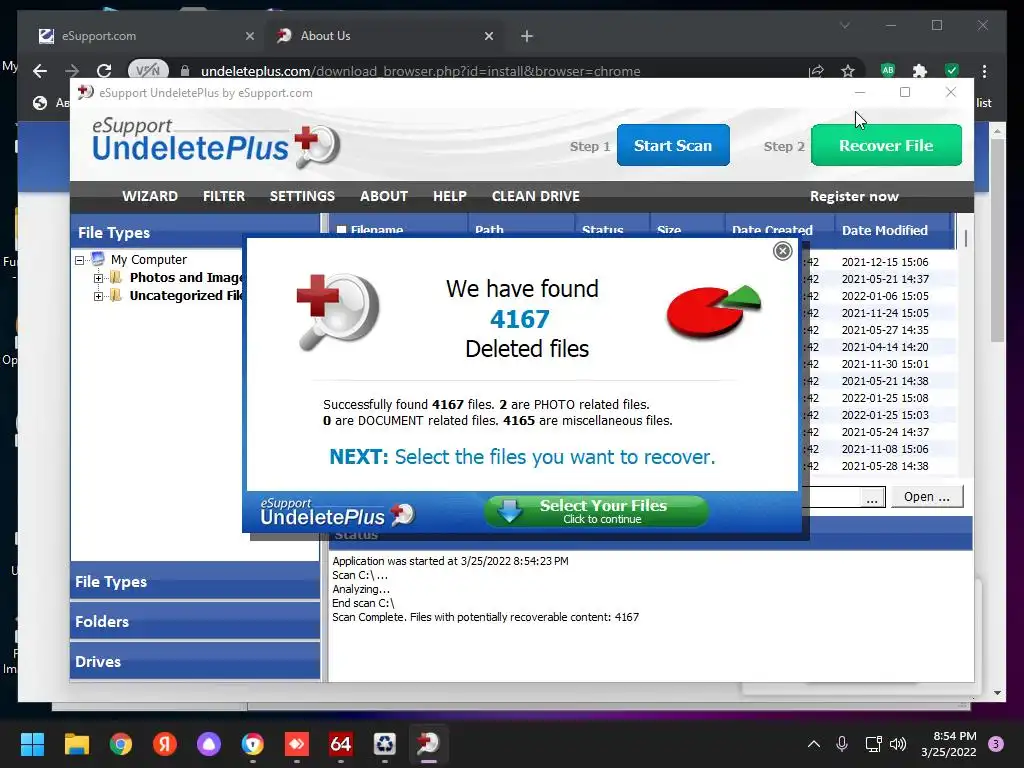1024x768 pixels.
Task: Click the ellipsis browse button
Action: pos(871,498)
